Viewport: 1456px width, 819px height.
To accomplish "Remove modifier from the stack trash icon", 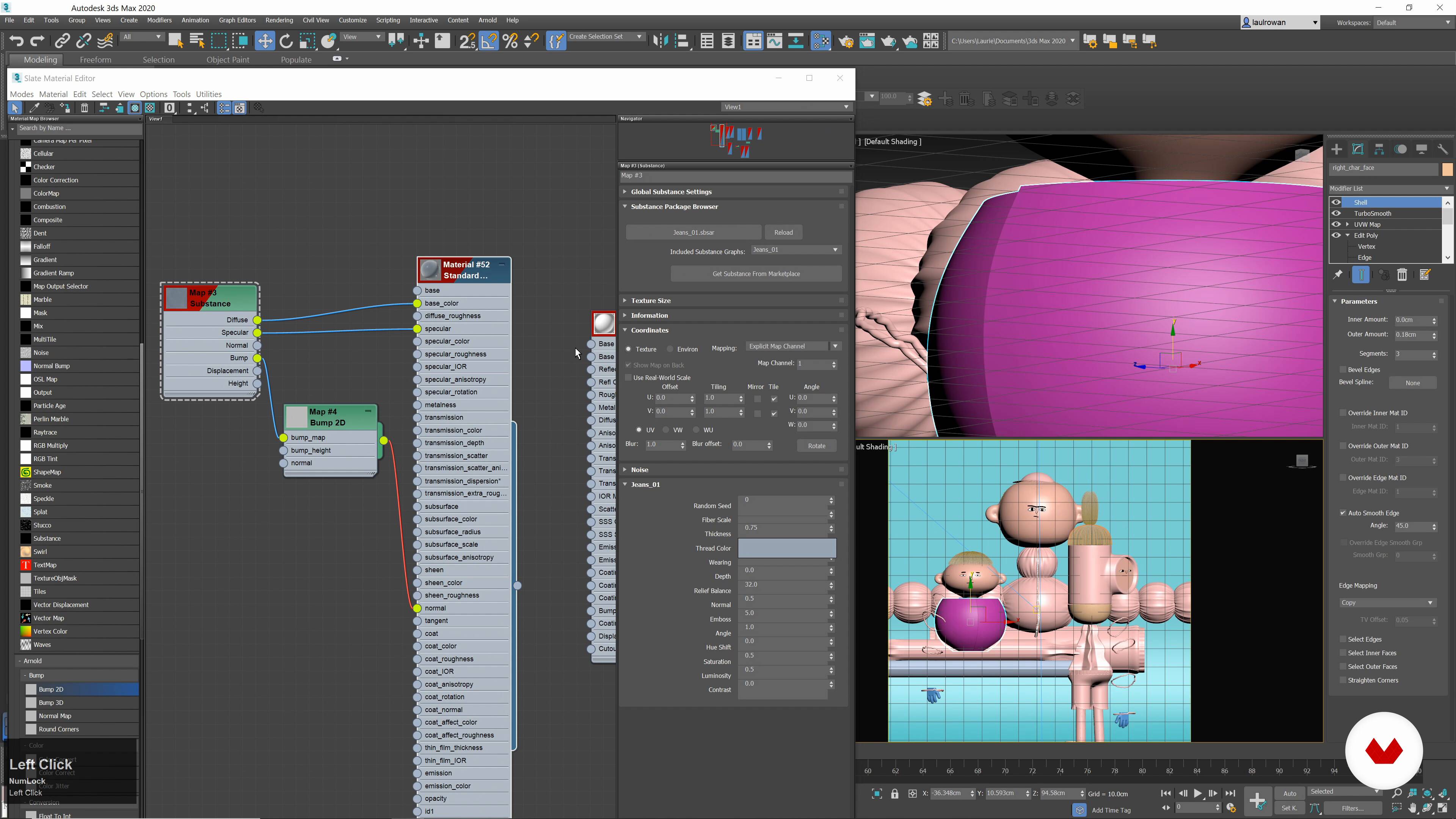I will click(x=1402, y=275).
